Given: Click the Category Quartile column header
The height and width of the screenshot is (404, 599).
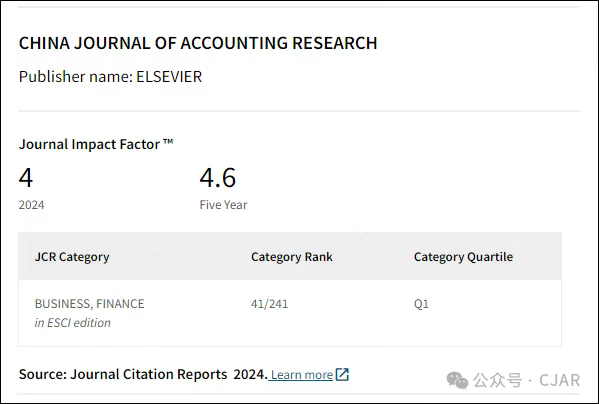Looking at the screenshot, I should tap(463, 257).
